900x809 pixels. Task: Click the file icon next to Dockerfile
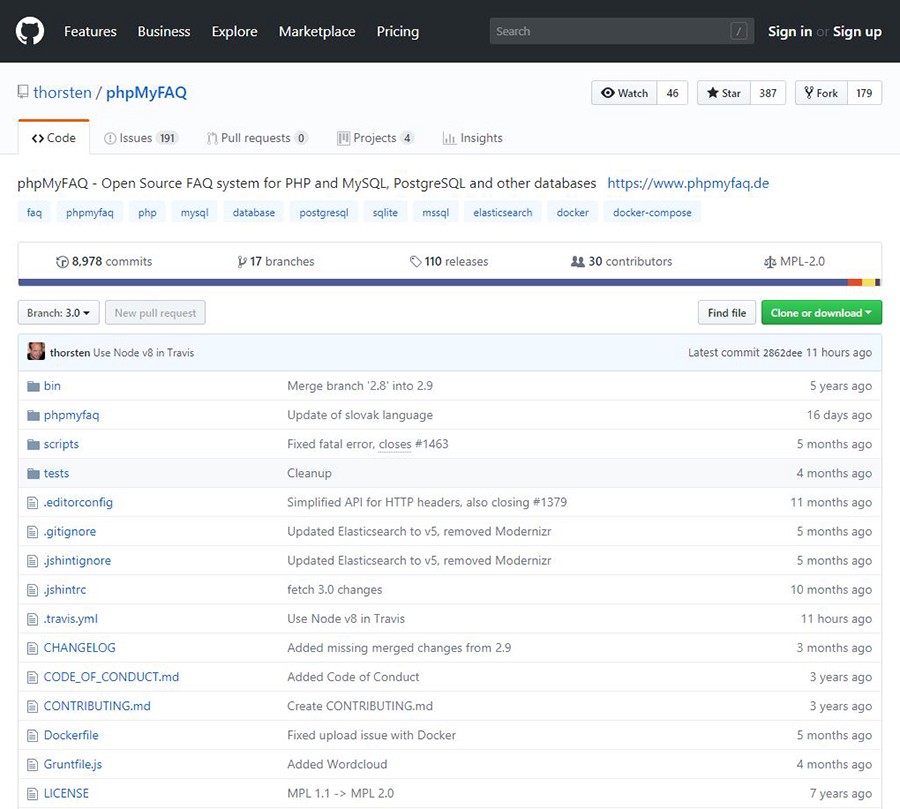33,735
